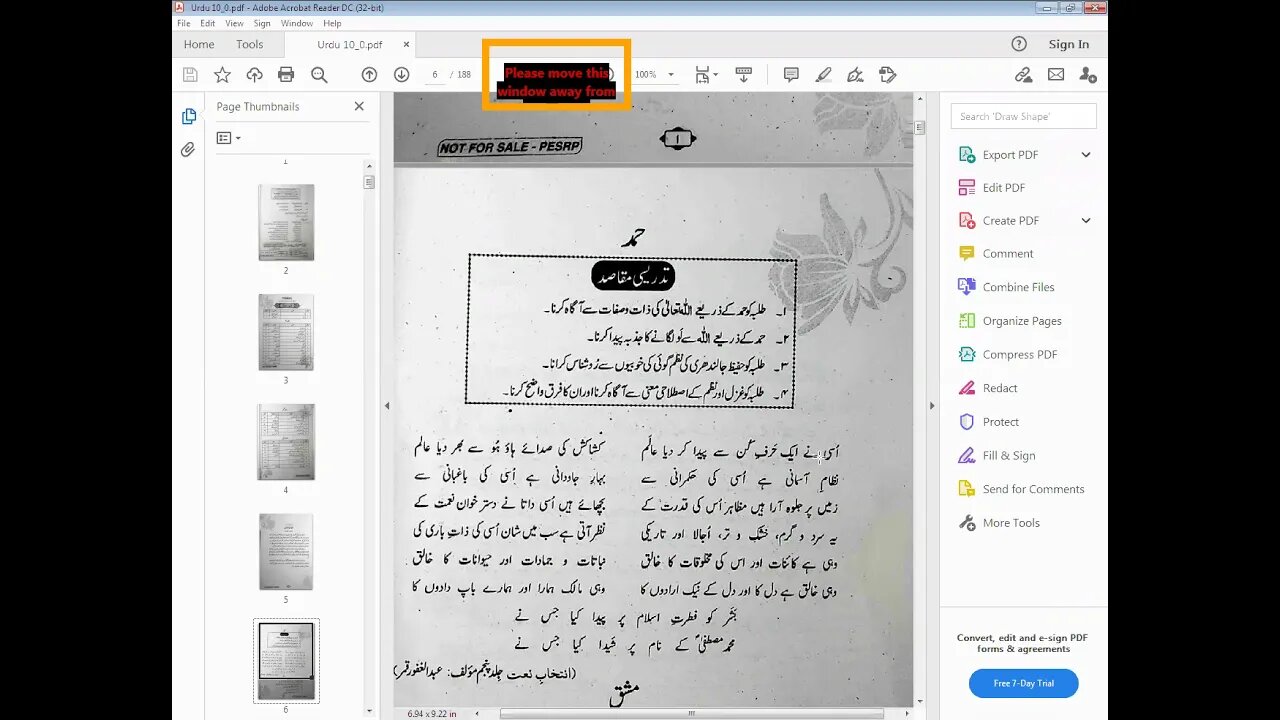Open More Tools
Image resolution: width=1280 pixels, height=720 pixels.
coord(1011,523)
